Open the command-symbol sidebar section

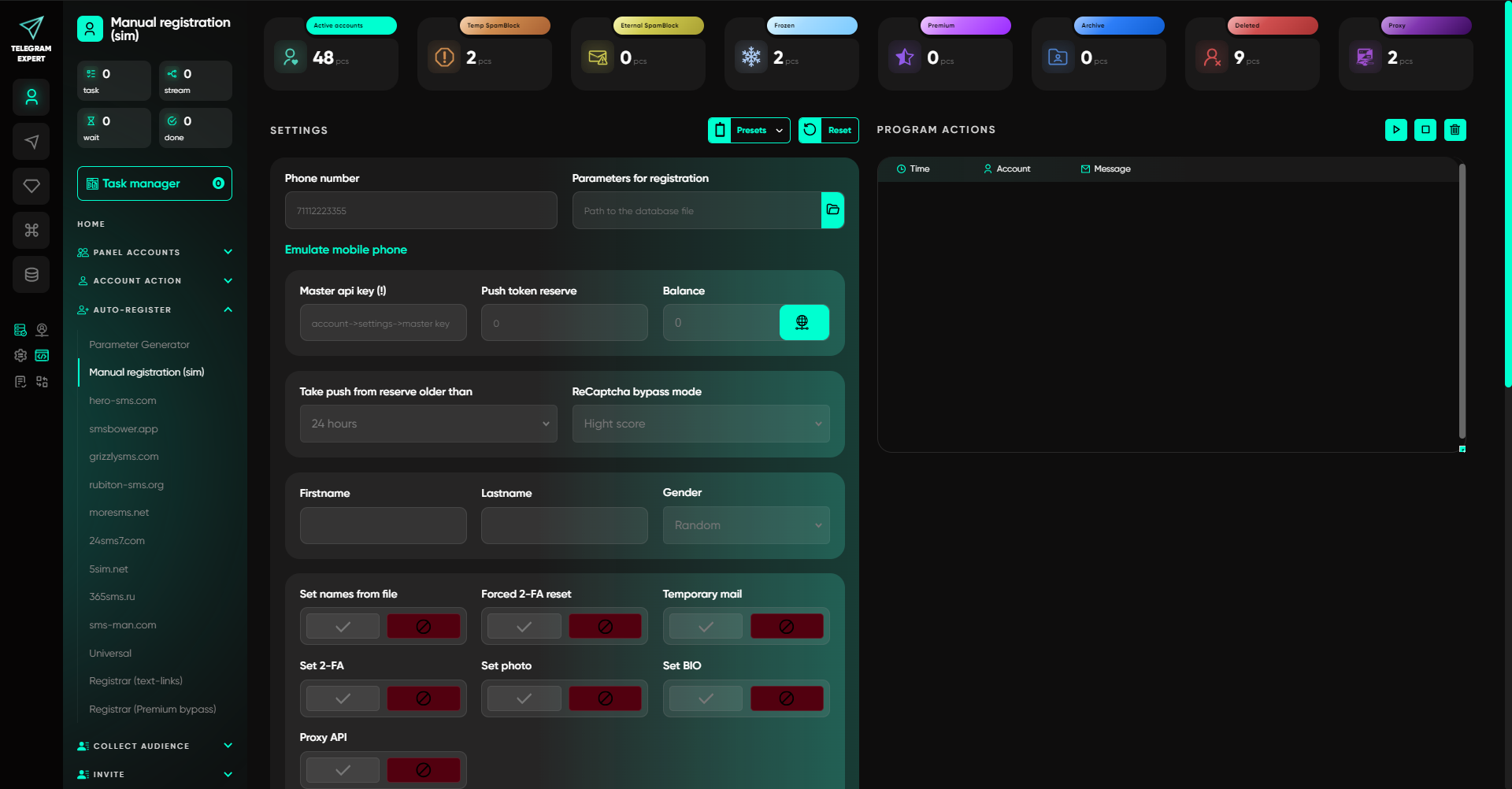(x=31, y=230)
